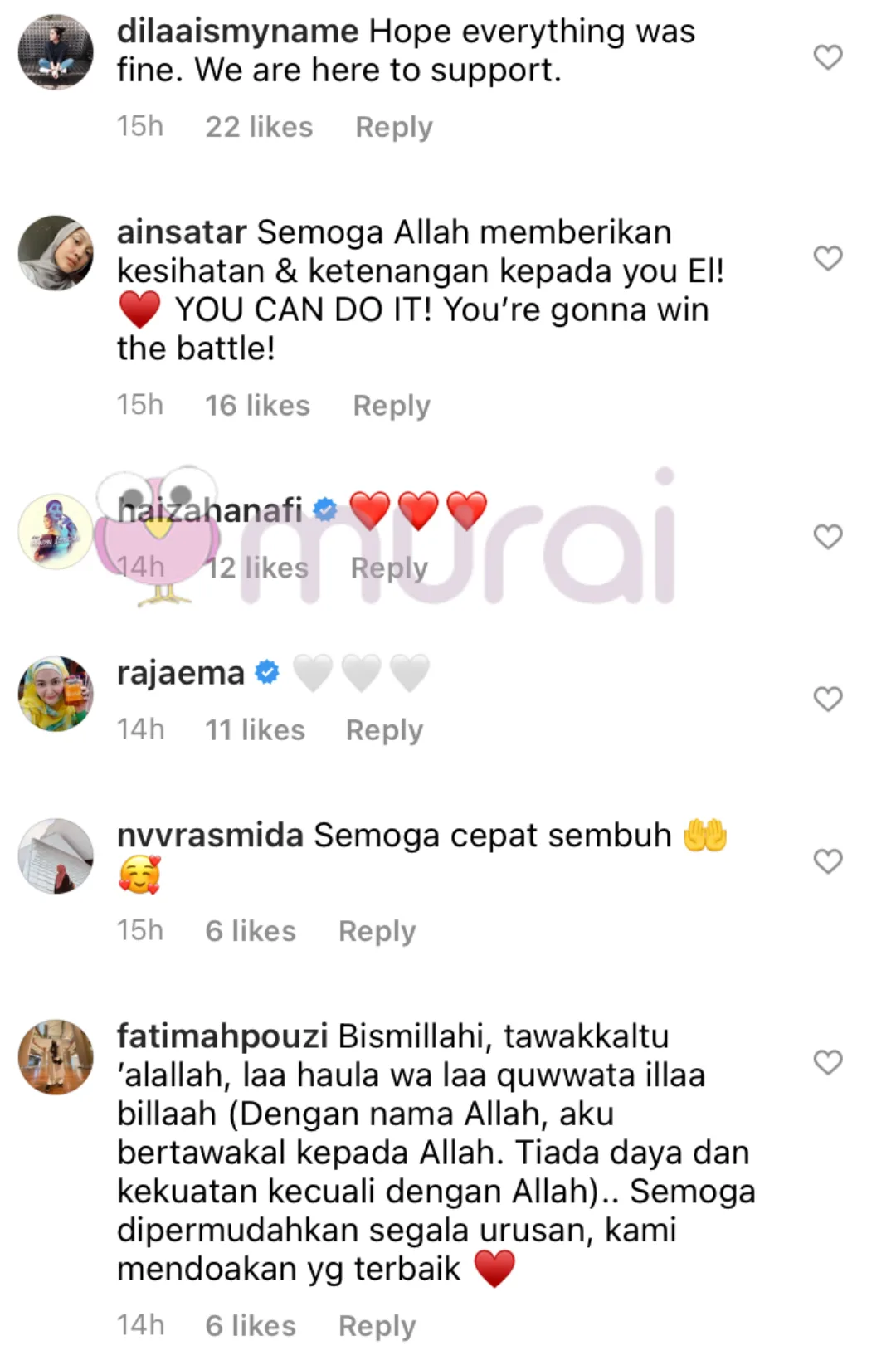
Task: View 16 likes on ainsatar's comment
Action: (x=257, y=406)
